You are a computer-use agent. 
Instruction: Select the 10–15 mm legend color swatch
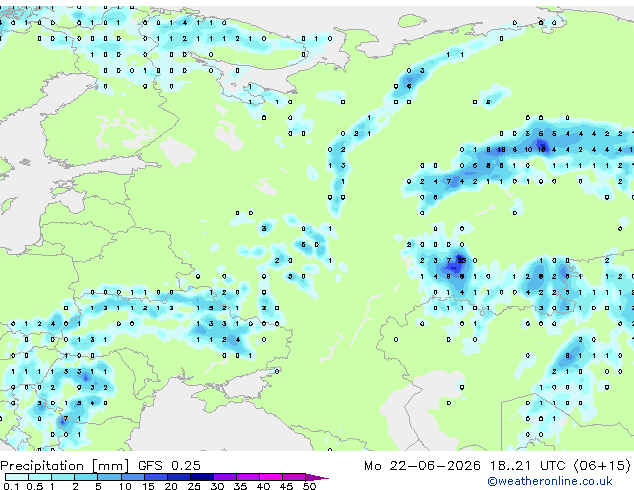[133, 477]
